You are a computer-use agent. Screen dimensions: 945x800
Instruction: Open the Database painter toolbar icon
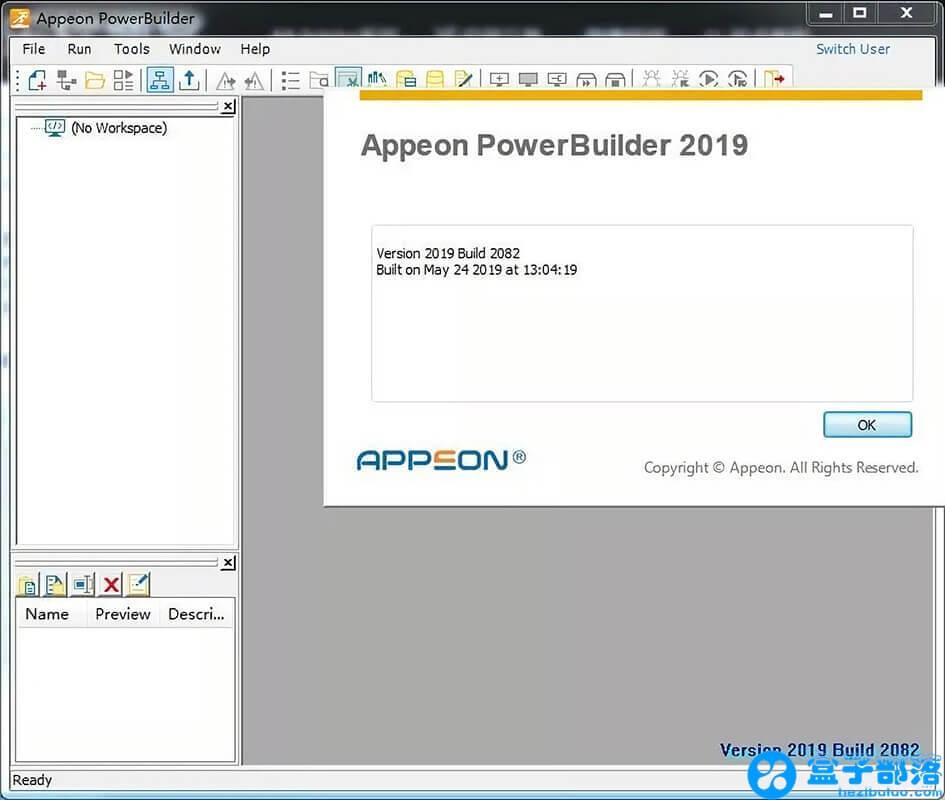[x=434, y=80]
